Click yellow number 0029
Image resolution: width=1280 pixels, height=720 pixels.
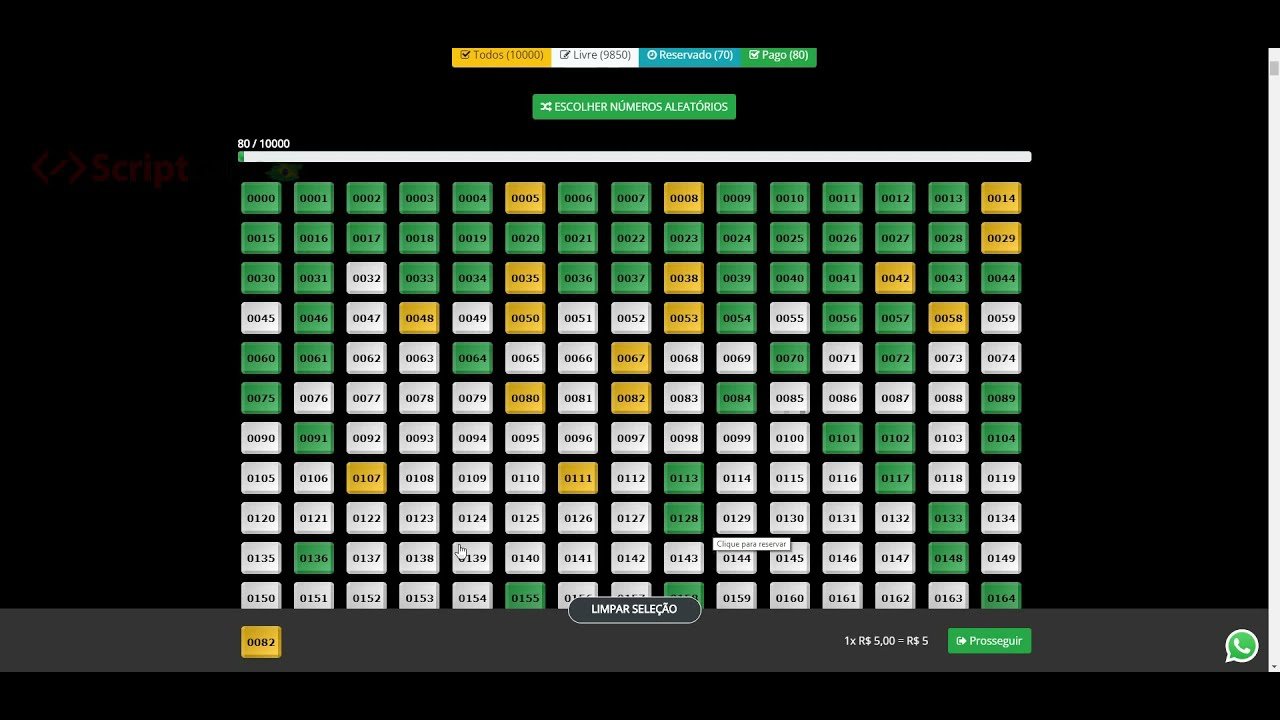pos(1001,238)
